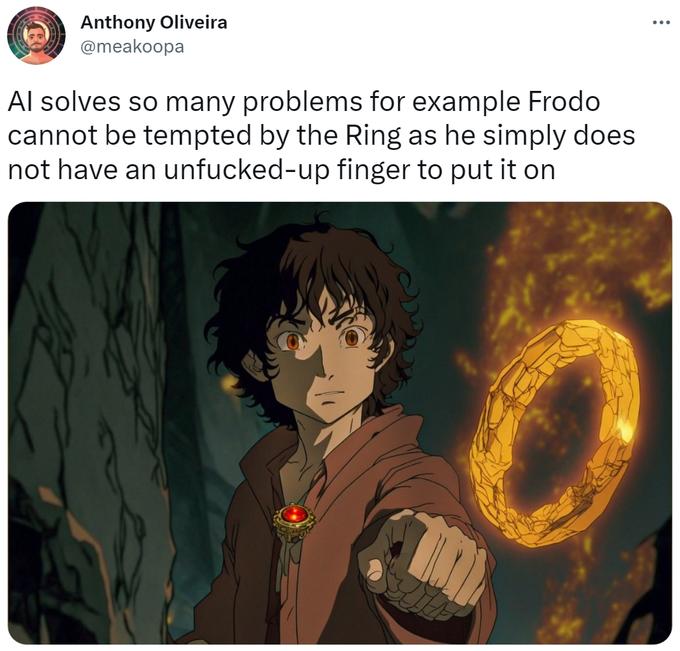Viewport: 680px width, 651px height.
Task: Click the glowing golden ring in image
Action: point(554,432)
